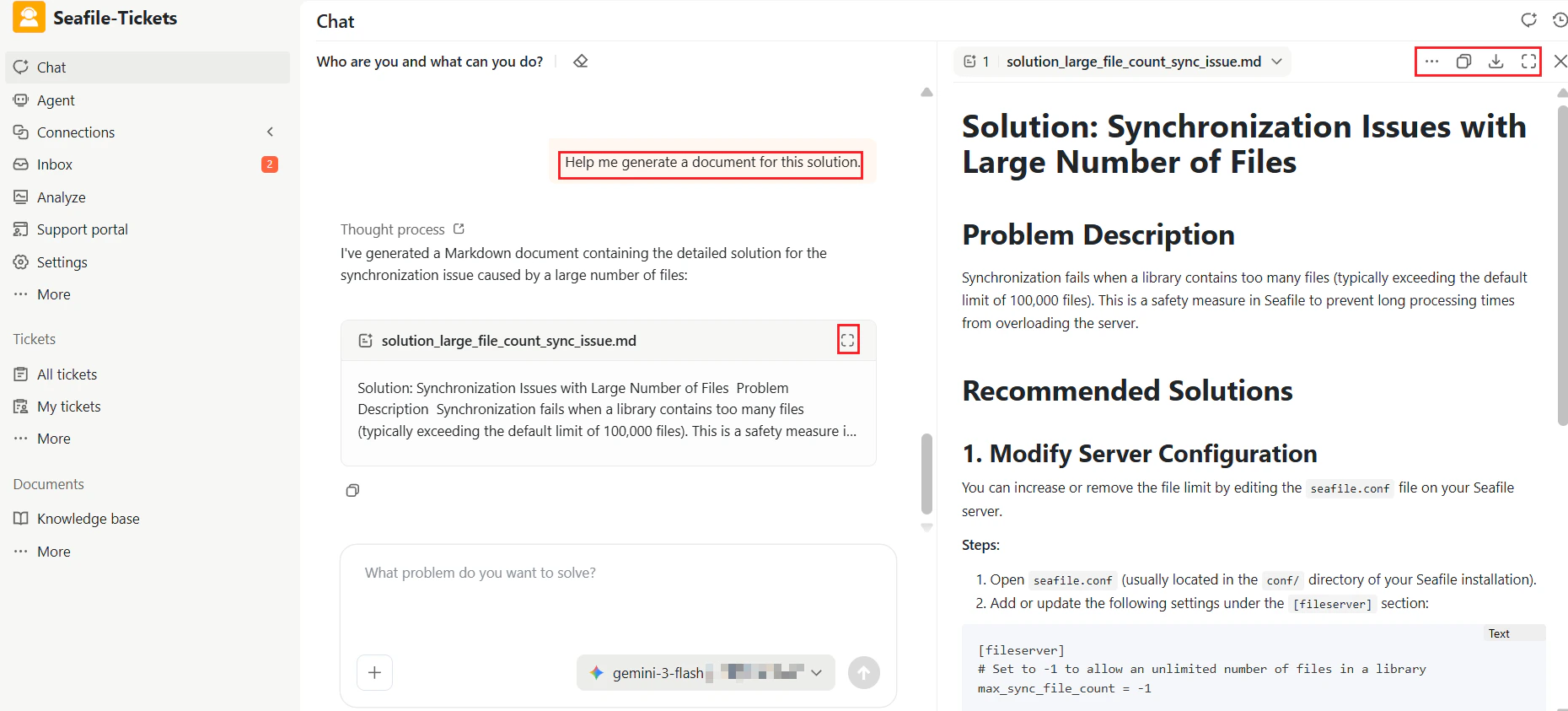Viewport: 1568px width, 711px height.
Task: Open the Knowledge base
Action: tap(148, 519)
